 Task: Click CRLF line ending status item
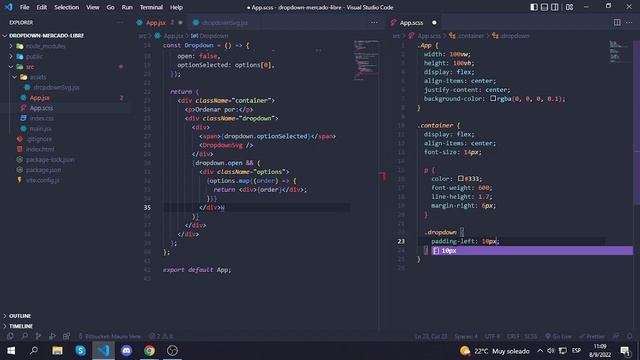coord(513,336)
